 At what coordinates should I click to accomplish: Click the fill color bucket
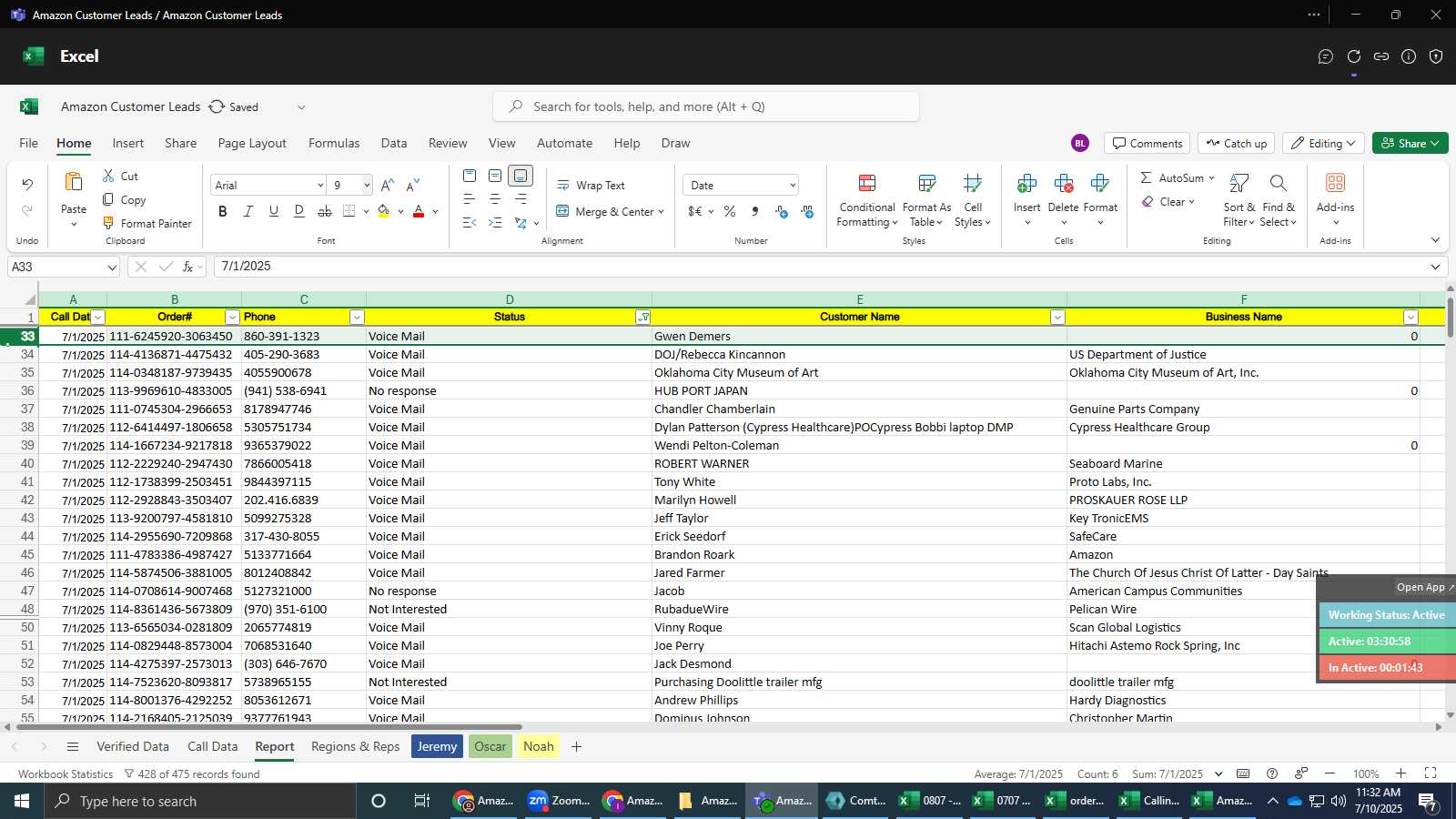point(384,211)
